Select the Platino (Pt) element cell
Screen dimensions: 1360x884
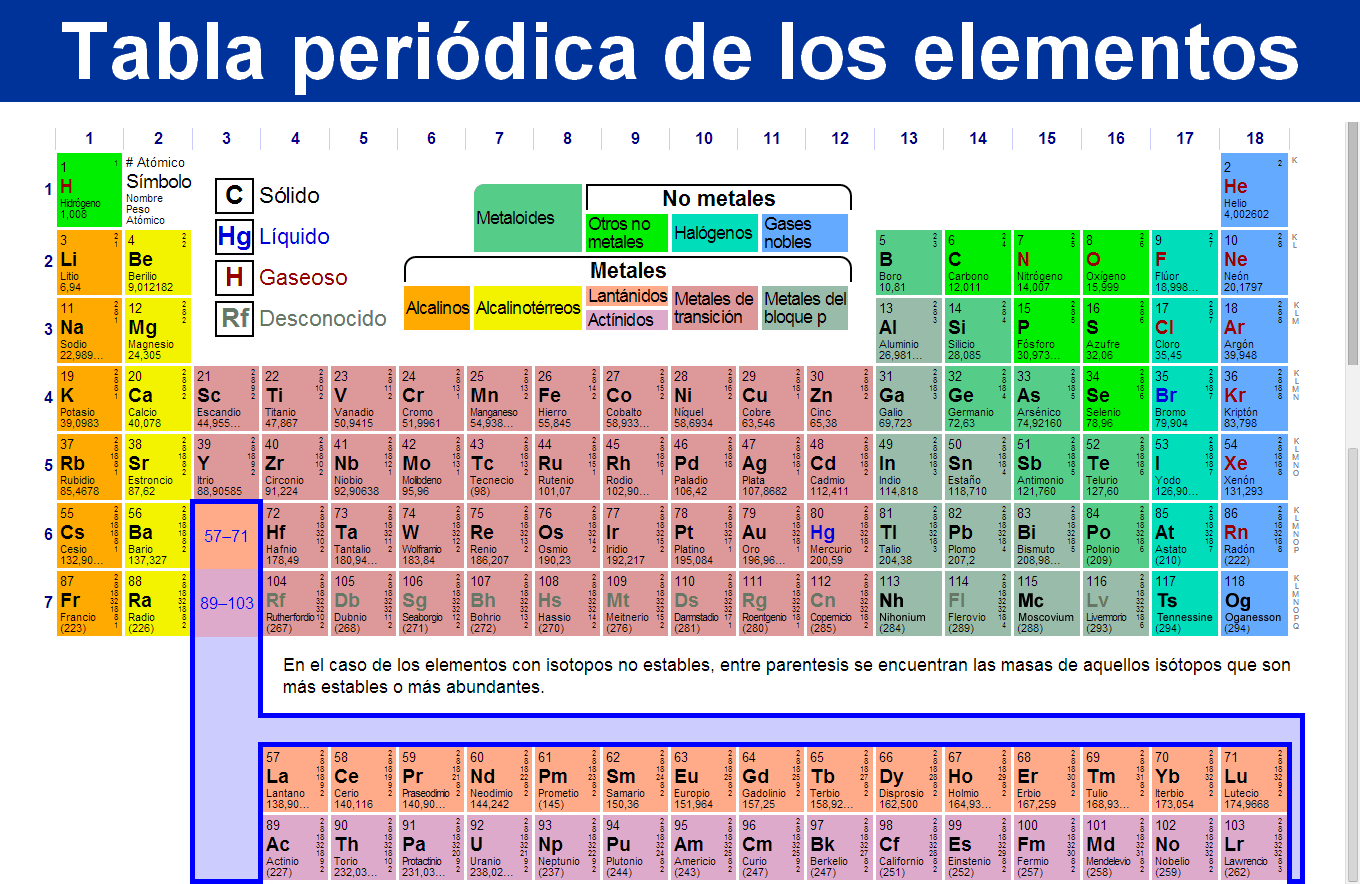[x=703, y=534]
